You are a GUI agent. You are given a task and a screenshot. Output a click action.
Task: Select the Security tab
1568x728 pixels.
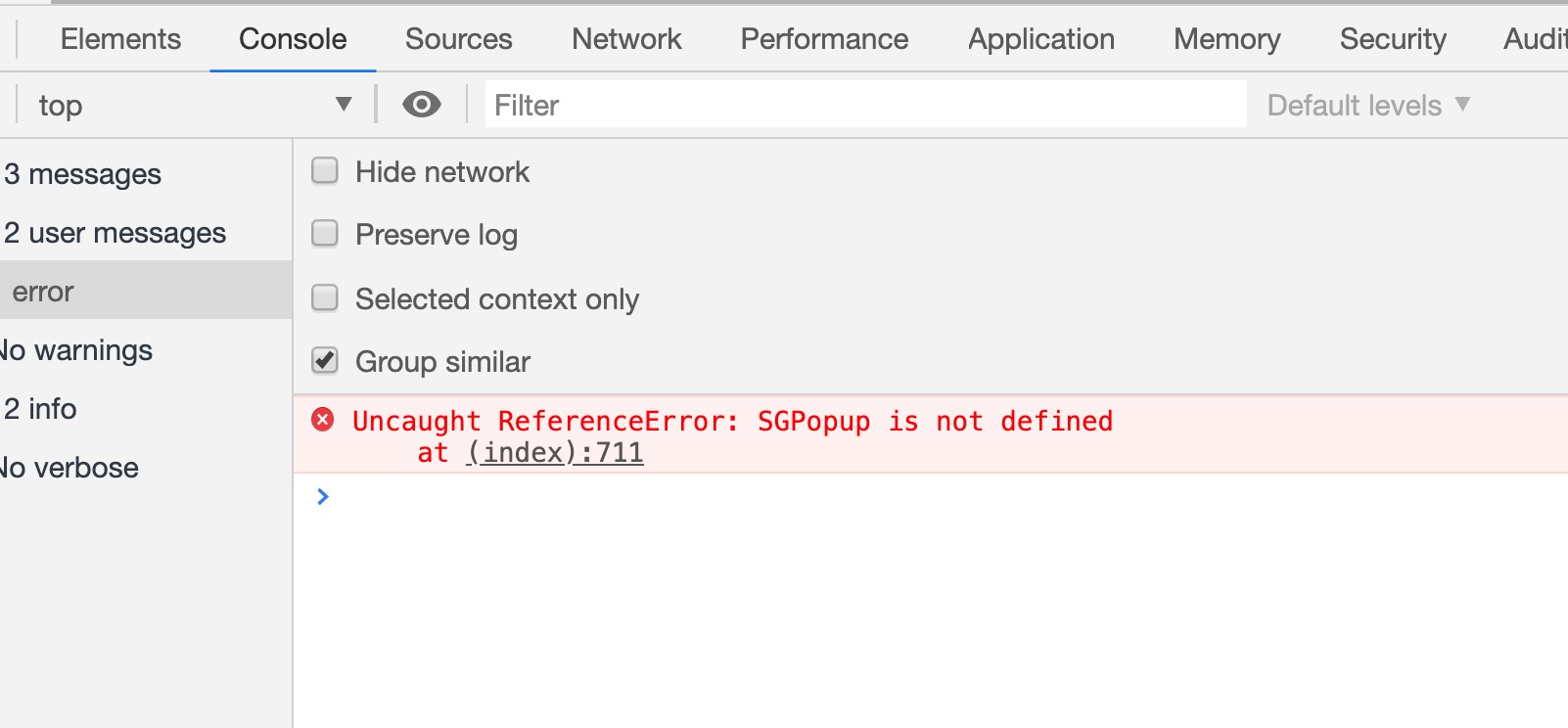pyautogui.click(x=1393, y=39)
